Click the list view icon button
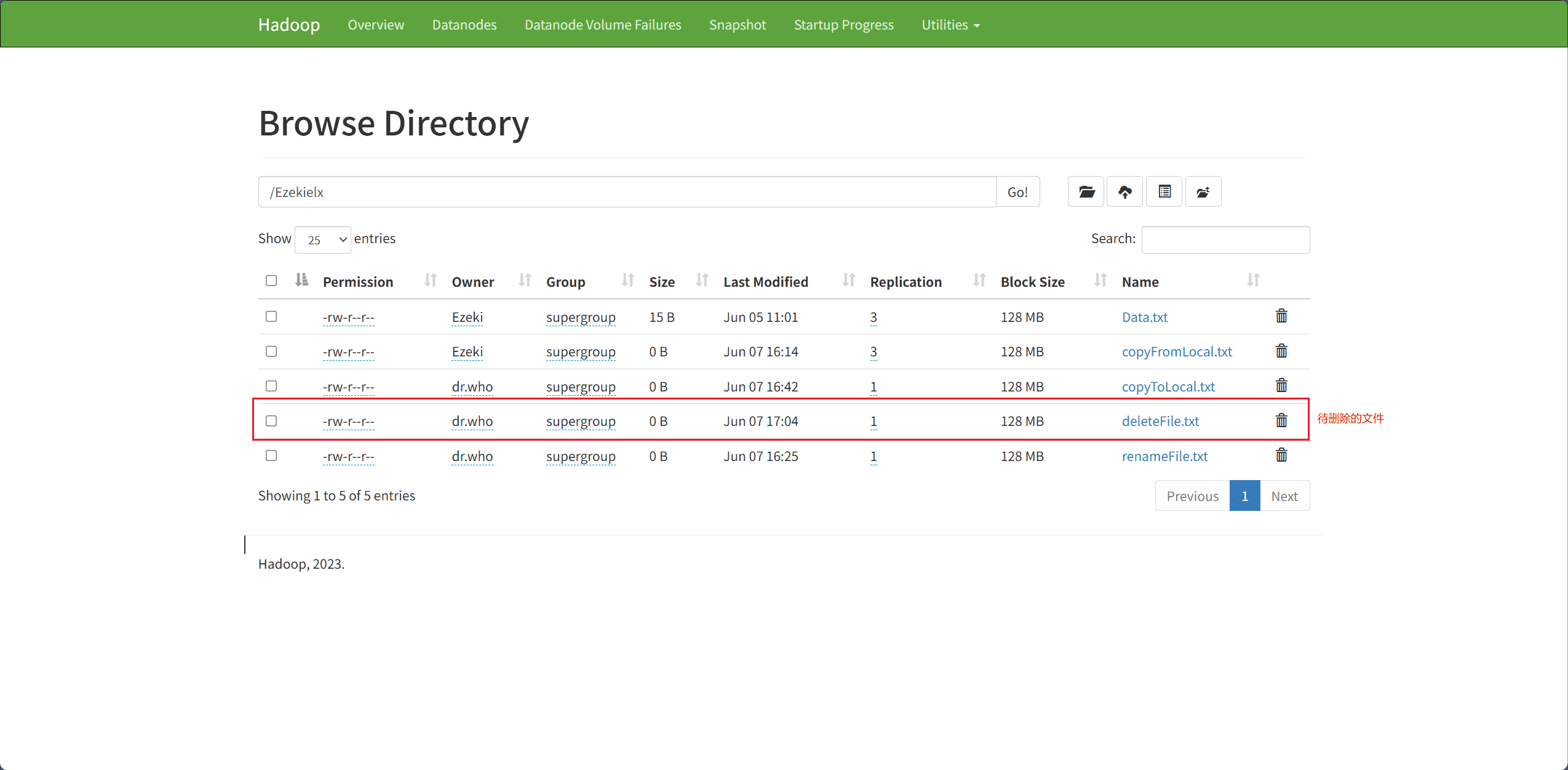 1164,192
